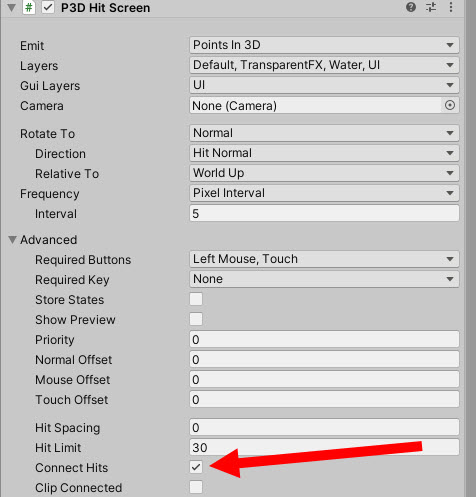Click the Touch Offset value field

(x=324, y=399)
